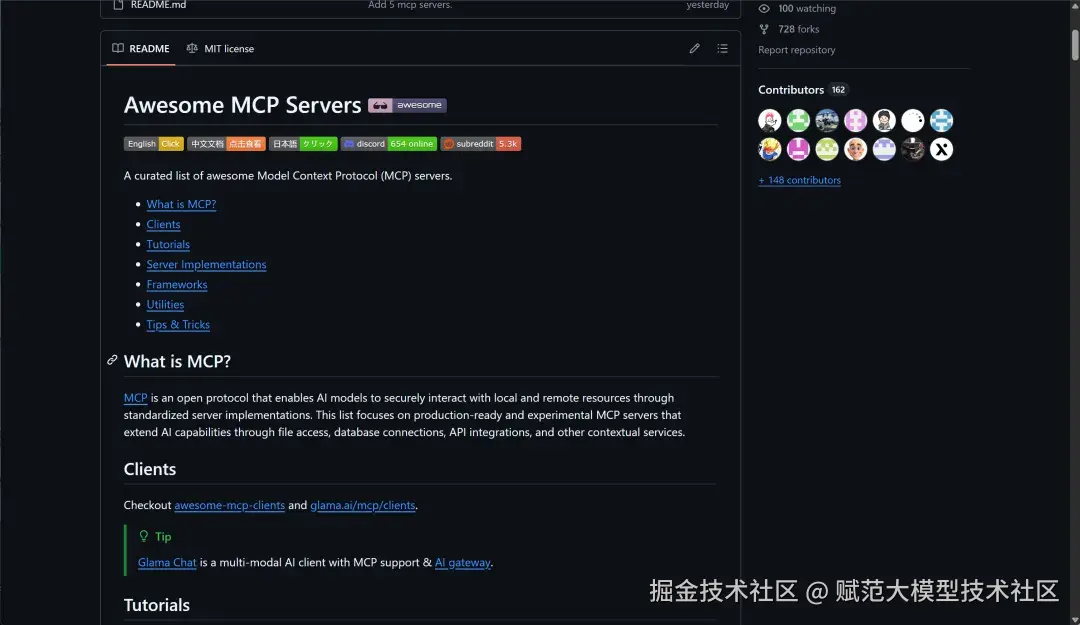The height and width of the screenshot is (625, 1080).
Task: Open the Japanese documentation badge
Action: tap(303, 144)
